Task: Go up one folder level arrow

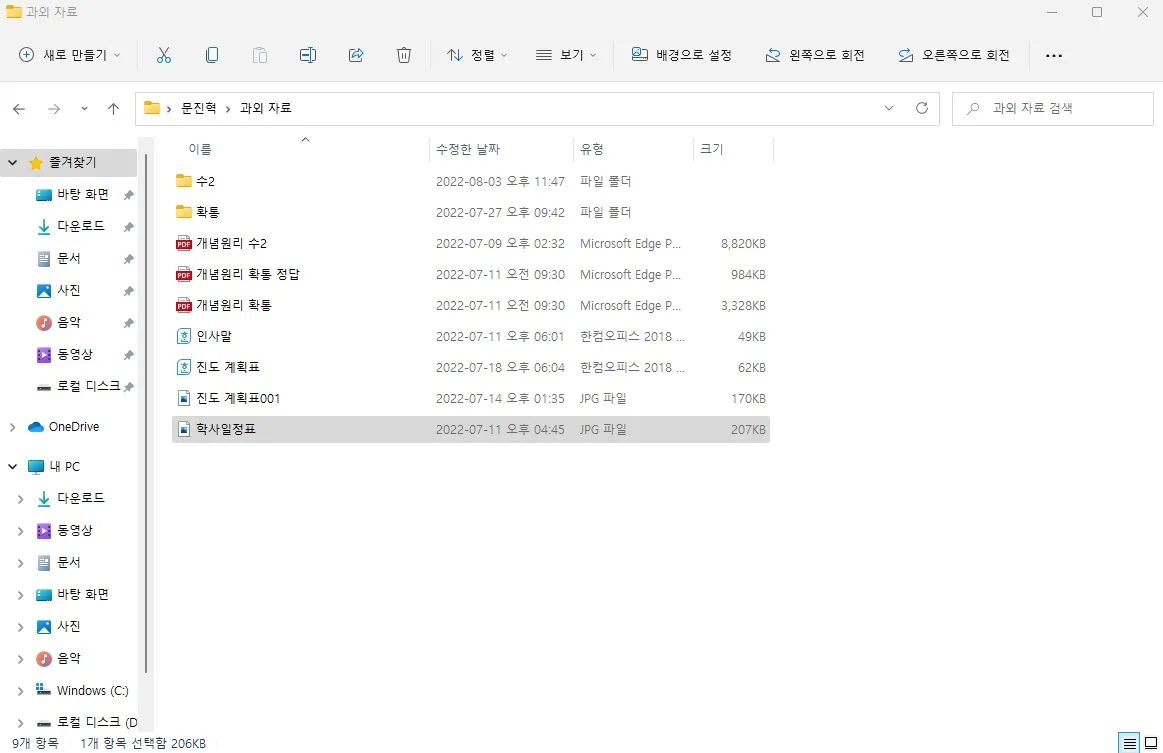Action: 113,109
